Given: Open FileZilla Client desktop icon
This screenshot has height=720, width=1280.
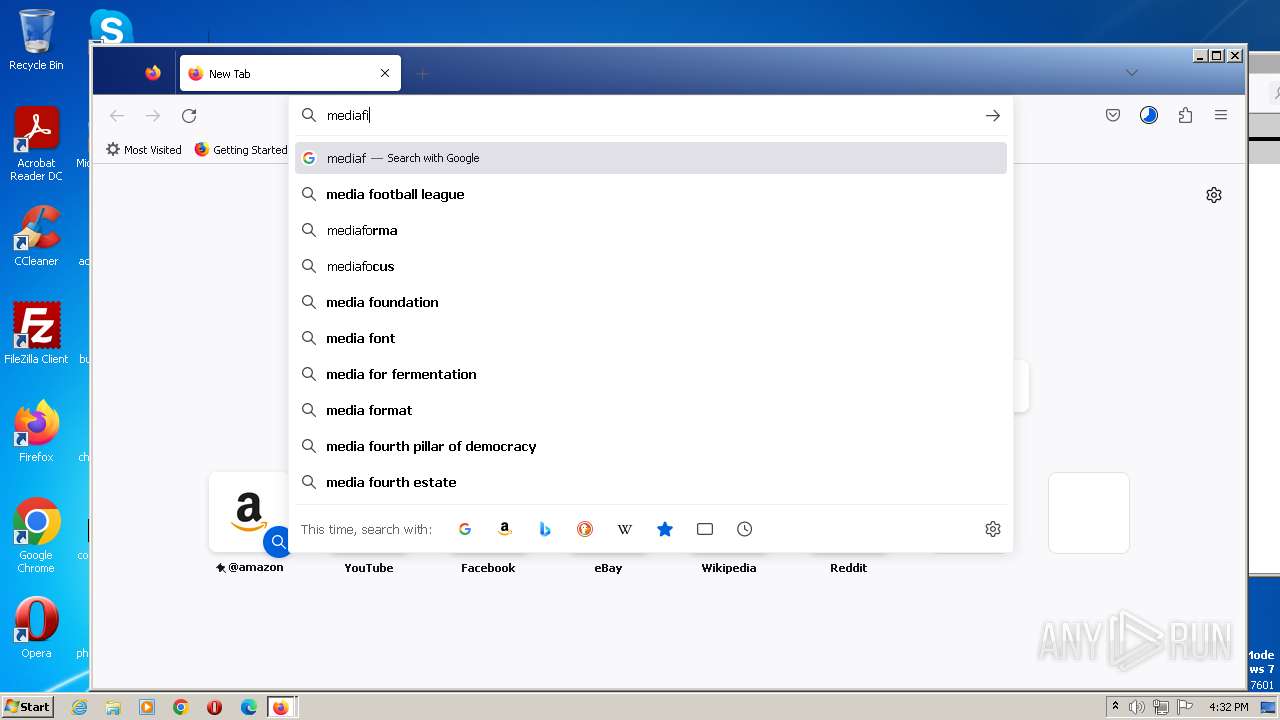Looking at the screenshot, I should [x=36, y=333].
